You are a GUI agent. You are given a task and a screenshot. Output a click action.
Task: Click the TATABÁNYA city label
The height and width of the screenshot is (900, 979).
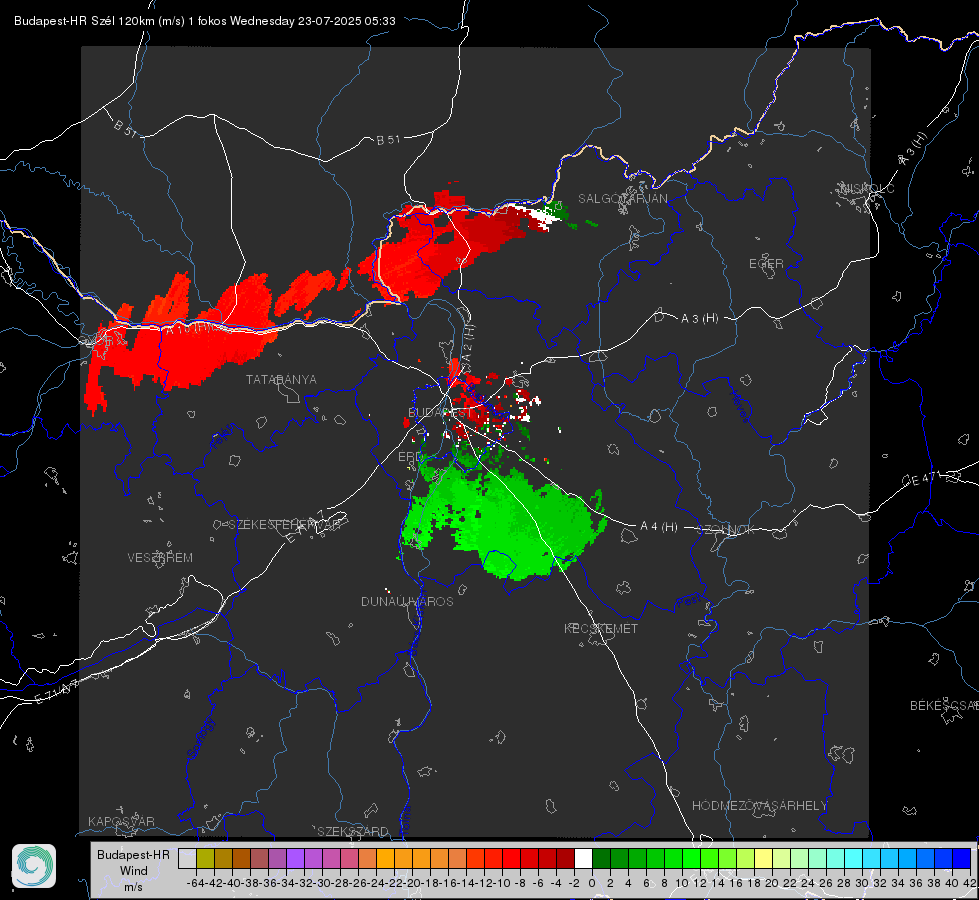(281, 379)
